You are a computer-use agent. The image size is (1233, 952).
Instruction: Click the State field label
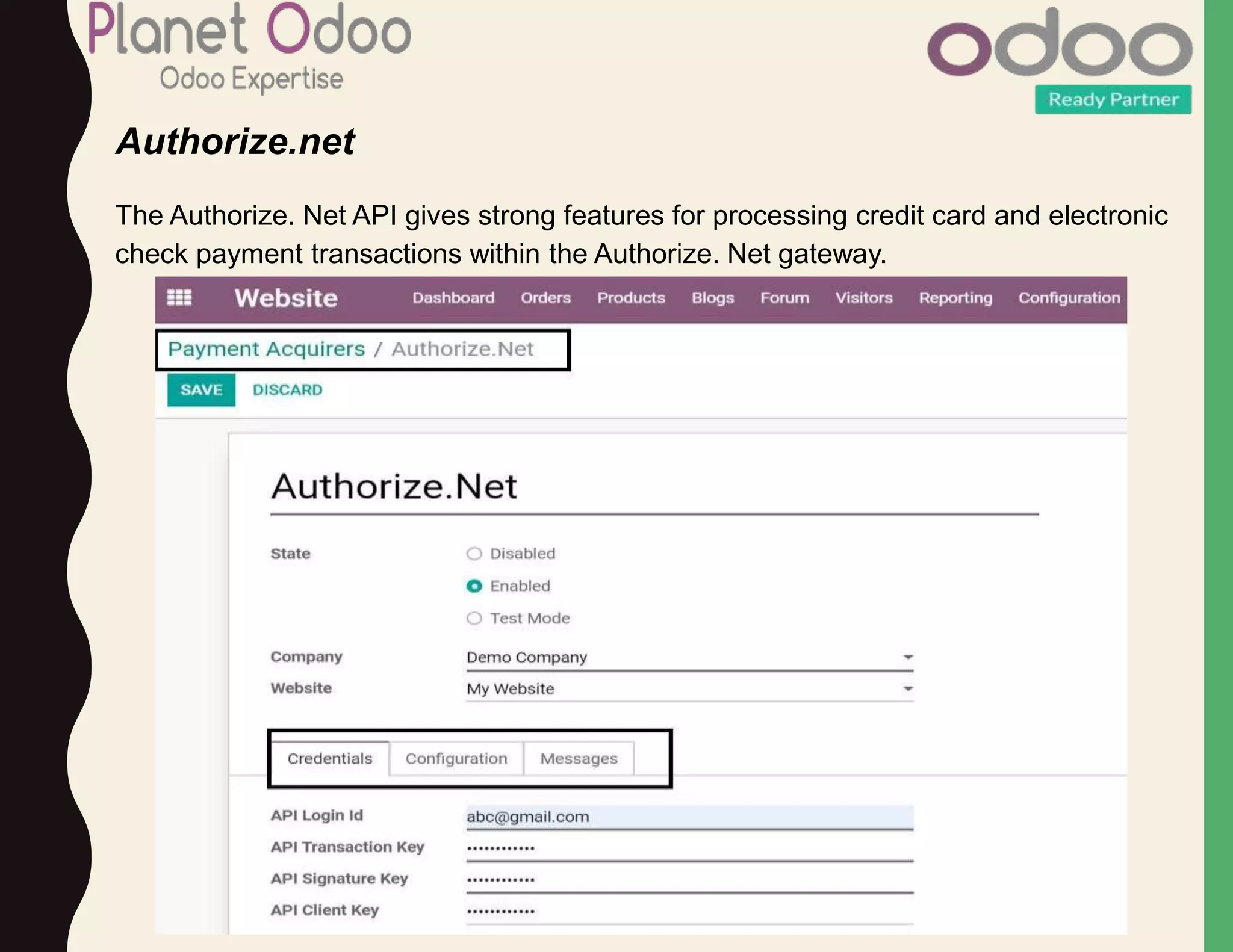tap(290, 554)
